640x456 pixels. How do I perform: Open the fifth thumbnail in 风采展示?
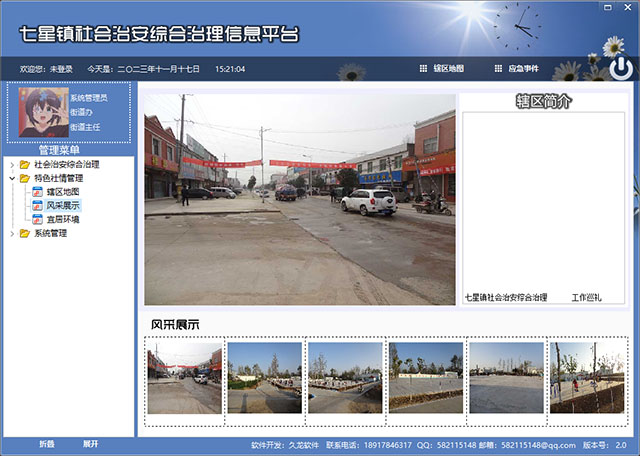pos(506,378)
